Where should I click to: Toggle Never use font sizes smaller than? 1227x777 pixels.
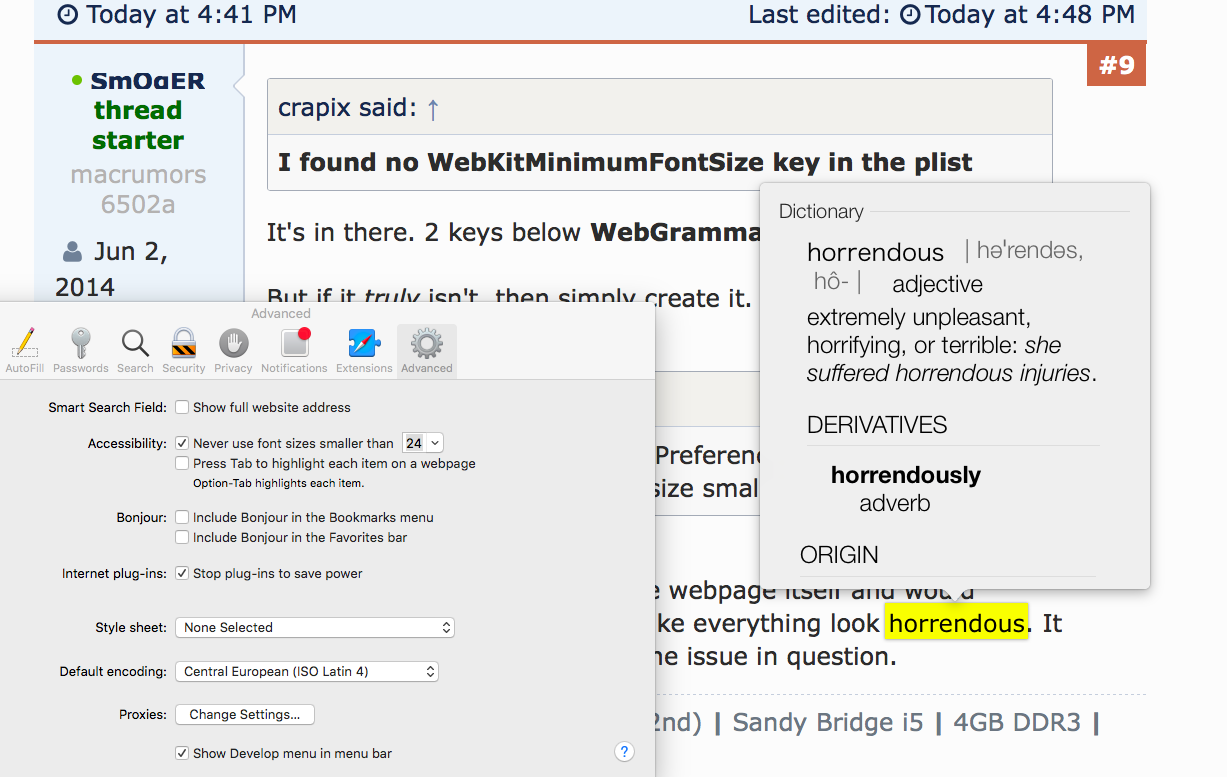182,443
